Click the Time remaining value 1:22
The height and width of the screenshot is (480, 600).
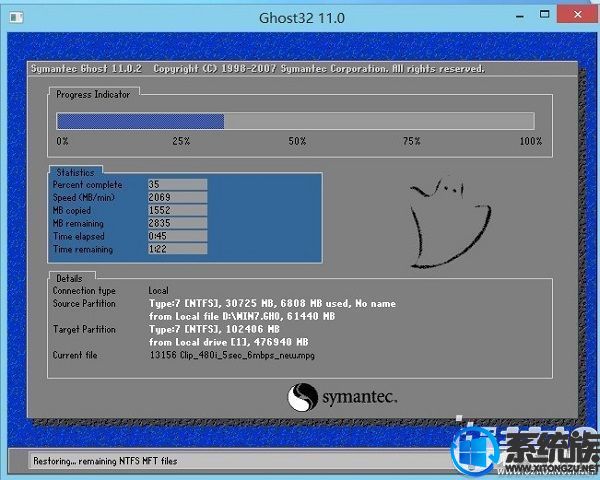pos(177,249)
